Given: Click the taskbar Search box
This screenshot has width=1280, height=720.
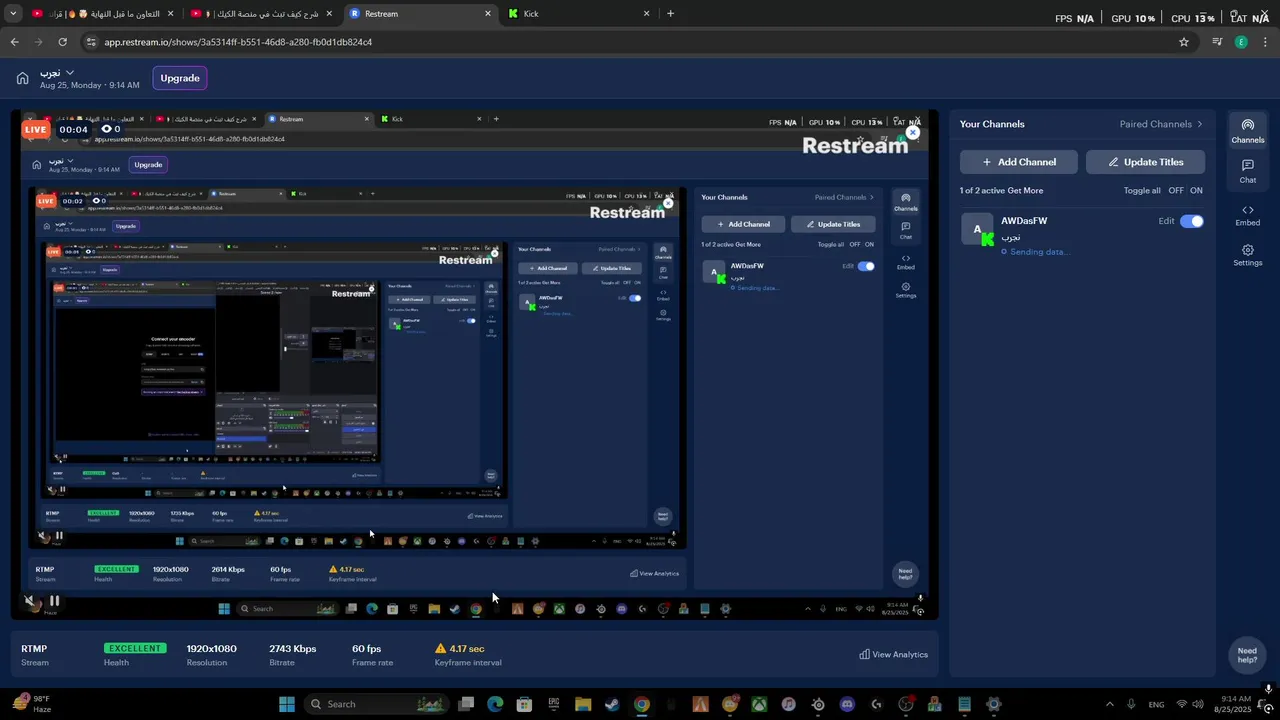Looking at the screenshot, I should tap(376, 704).
